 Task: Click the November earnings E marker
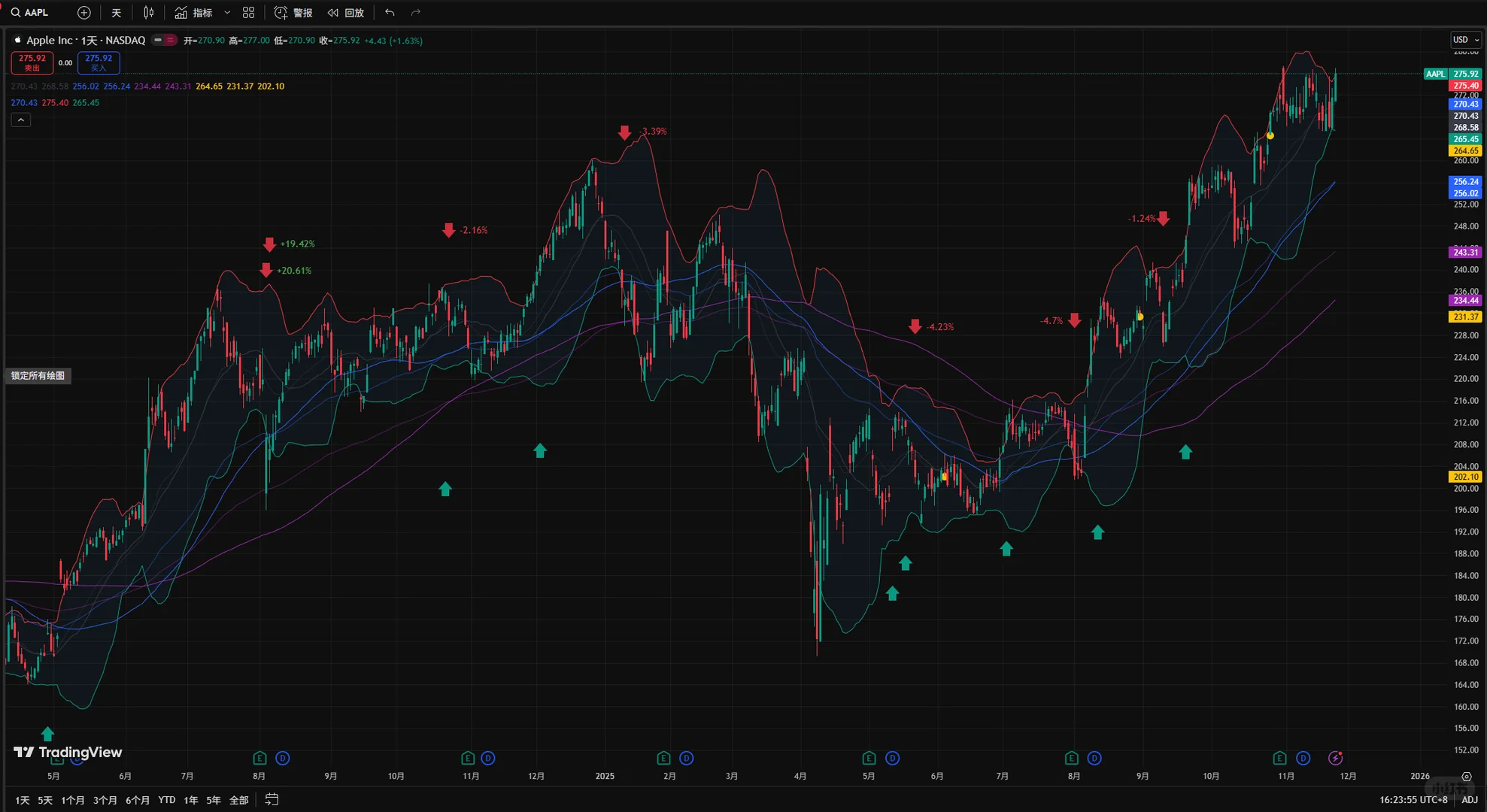click(1279, 758)
